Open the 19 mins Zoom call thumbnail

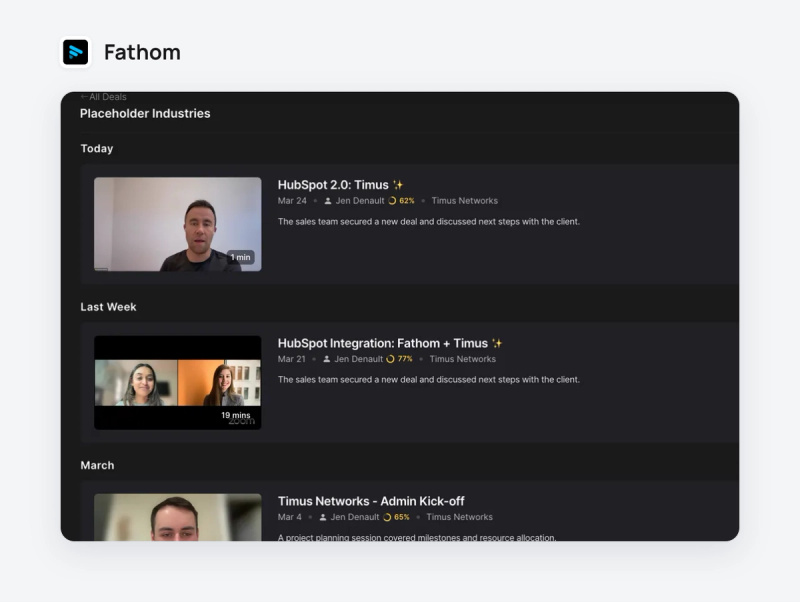(178, 382)
